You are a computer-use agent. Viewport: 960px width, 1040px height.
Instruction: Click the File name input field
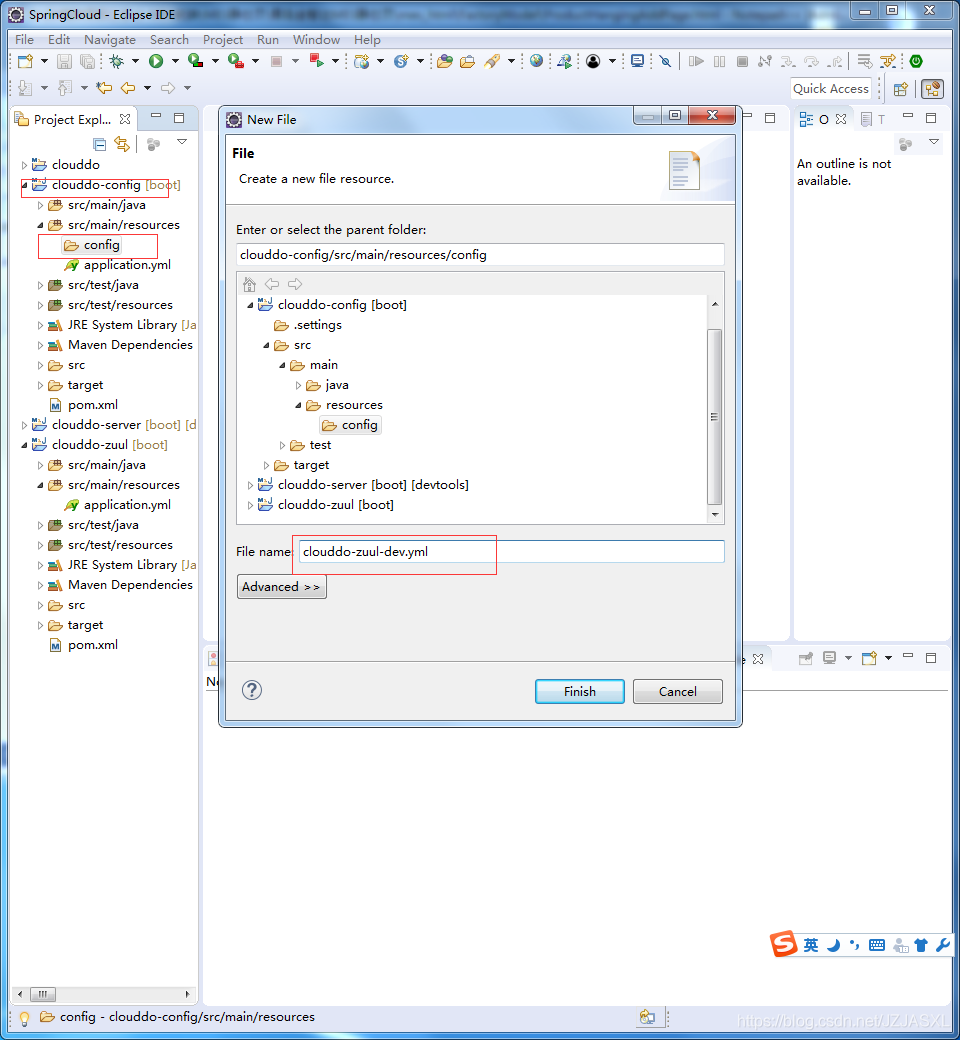point(511,552)
